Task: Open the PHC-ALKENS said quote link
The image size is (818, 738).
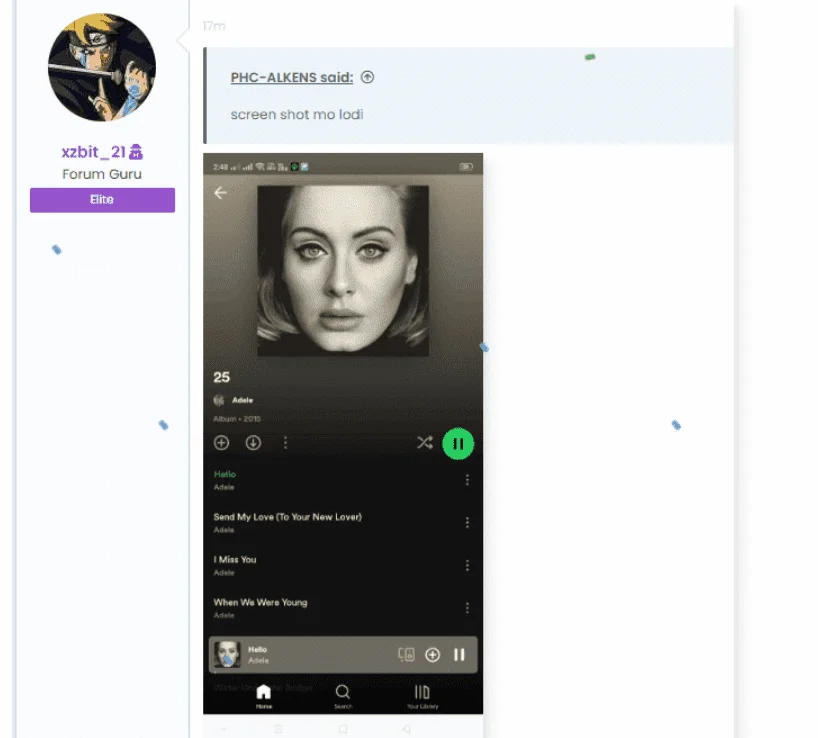Action: [x=292, y=77]
